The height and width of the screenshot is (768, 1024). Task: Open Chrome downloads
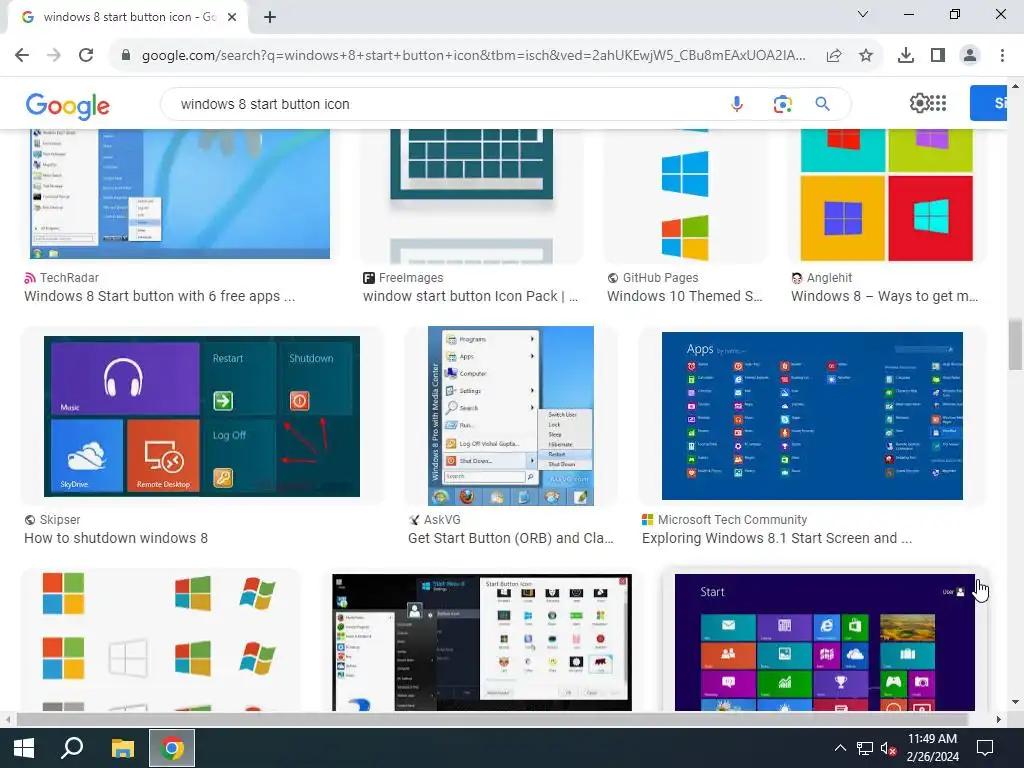(906, 56)
